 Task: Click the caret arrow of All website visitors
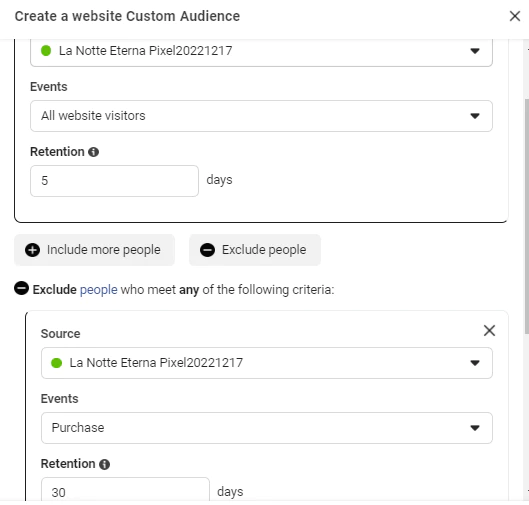(x=475, y=116)
